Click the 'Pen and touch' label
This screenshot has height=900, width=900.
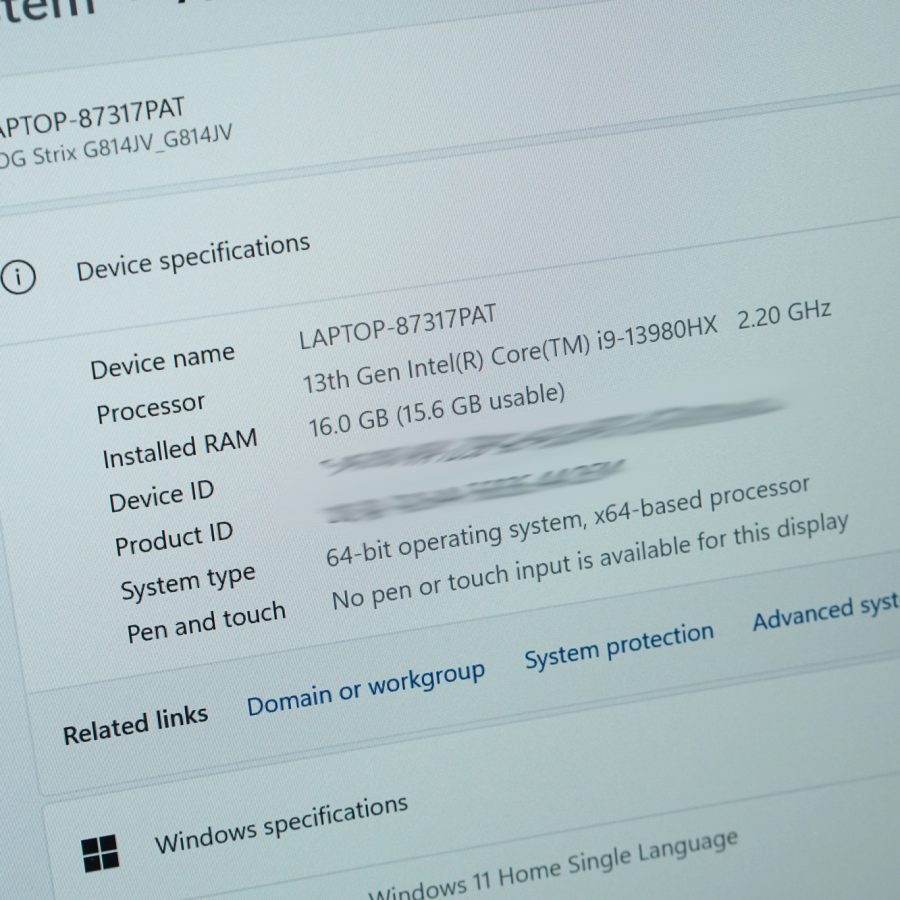[206, 622]
